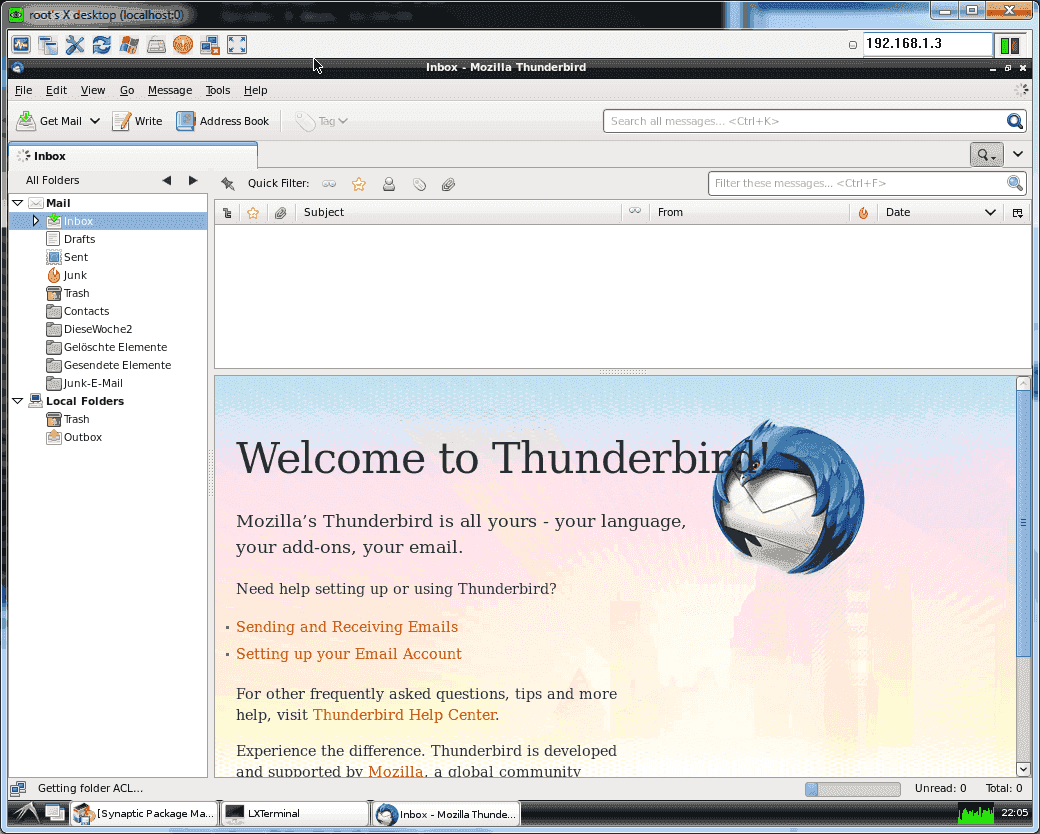
Task: Select the Junk-E-Mail folder
Action: [93, 383]
